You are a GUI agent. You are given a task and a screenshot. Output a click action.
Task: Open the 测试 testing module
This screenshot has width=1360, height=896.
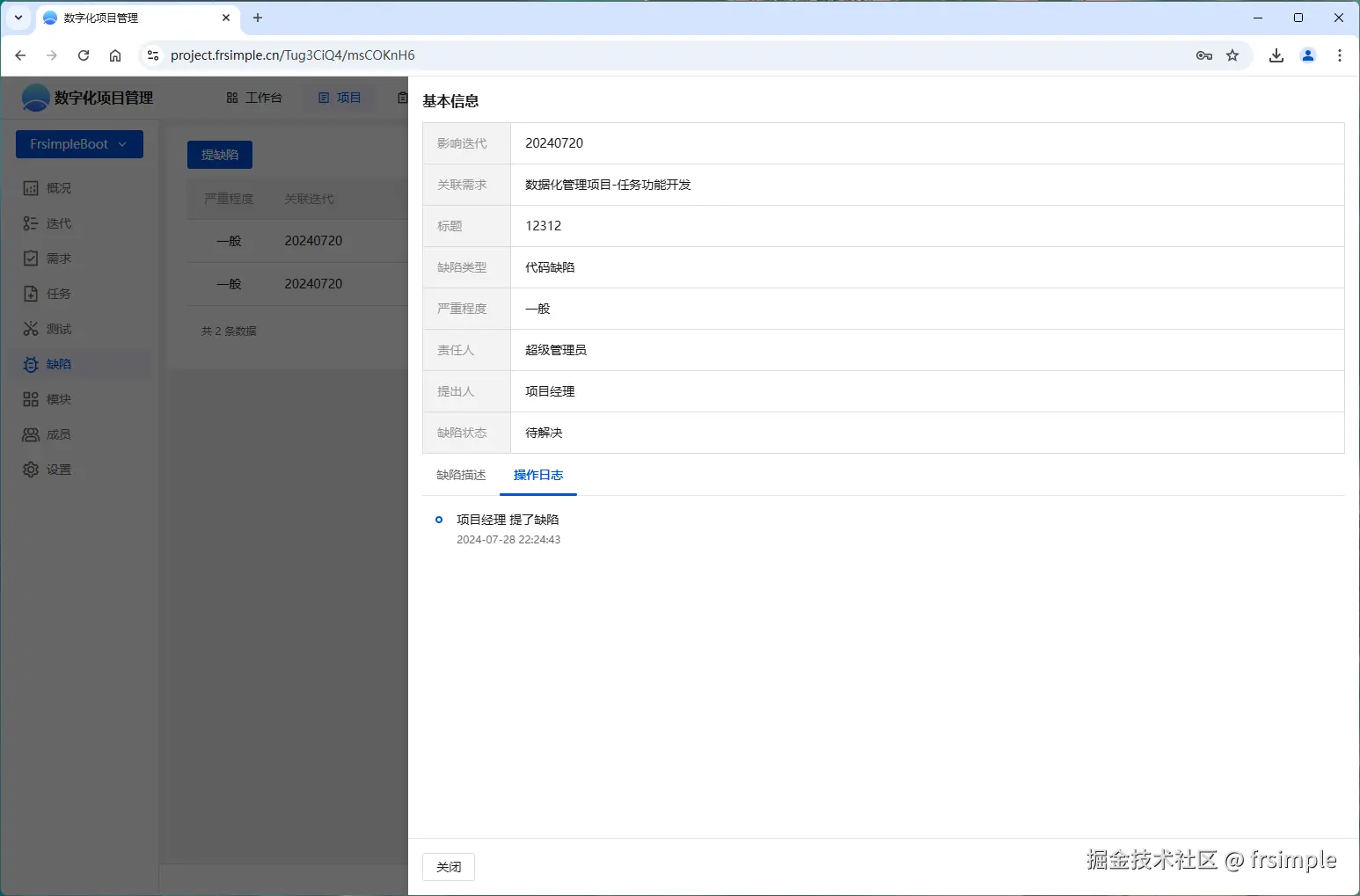point(58,328)
